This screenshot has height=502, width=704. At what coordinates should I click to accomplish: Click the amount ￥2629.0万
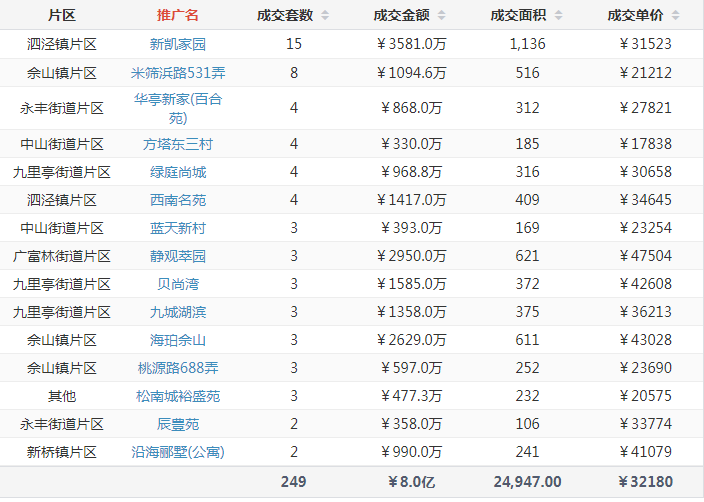[x=411, y=340]
